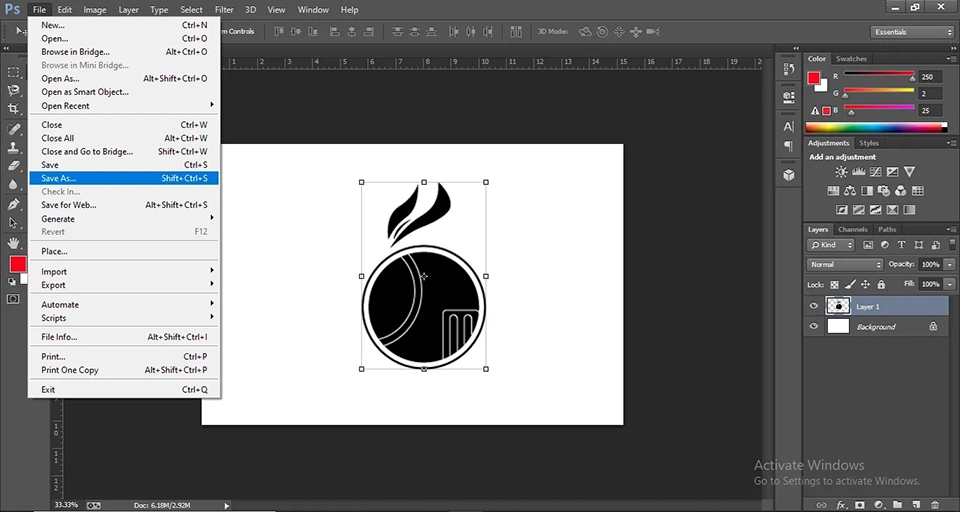This screenshot has height=512, width=960.
Task: Toggle Quick Mask mode icon
Action: coord(13,299)
